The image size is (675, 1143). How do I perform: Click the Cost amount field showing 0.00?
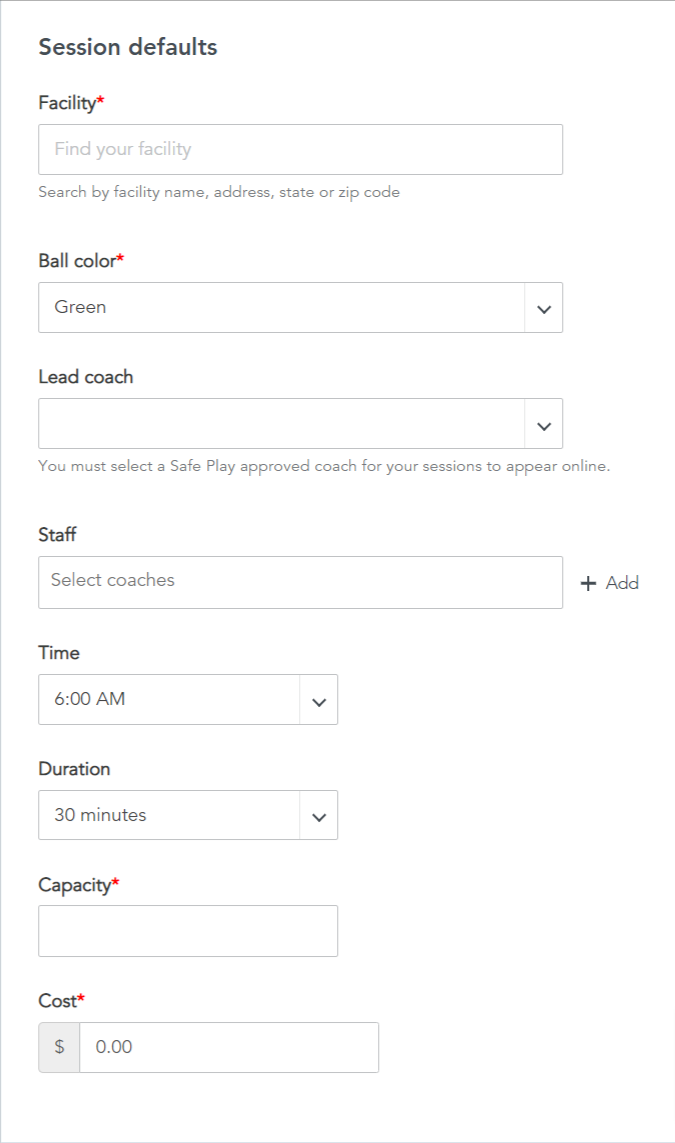point(229,1048)
